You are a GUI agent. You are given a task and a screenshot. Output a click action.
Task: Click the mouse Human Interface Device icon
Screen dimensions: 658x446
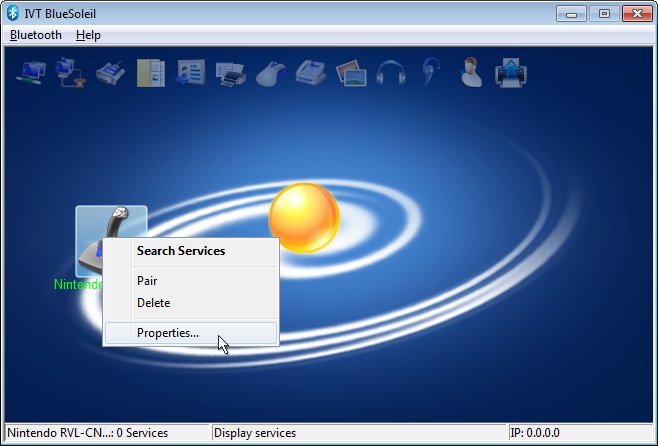tap(271, 74)
